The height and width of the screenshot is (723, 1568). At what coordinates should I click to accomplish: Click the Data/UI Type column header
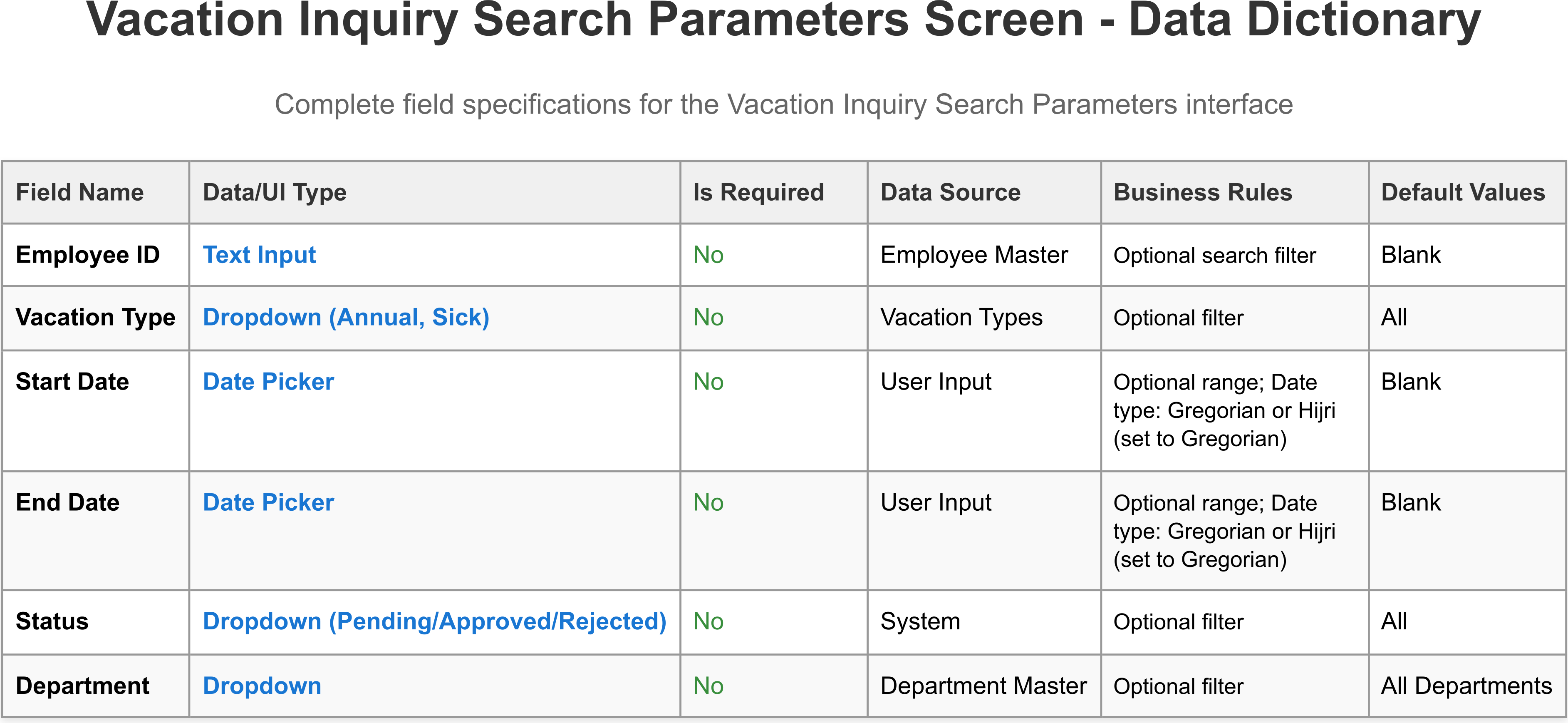[275, 192]
